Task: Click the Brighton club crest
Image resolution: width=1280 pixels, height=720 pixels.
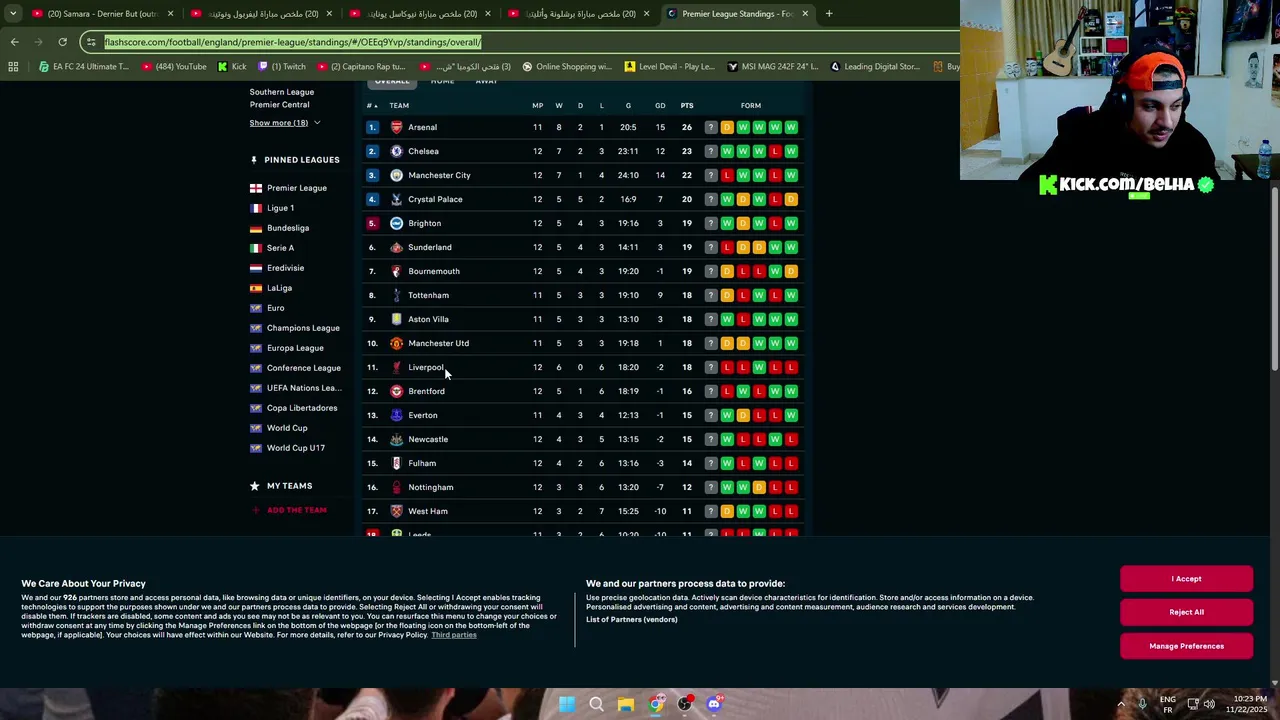Action: click(x=397, y=223)
